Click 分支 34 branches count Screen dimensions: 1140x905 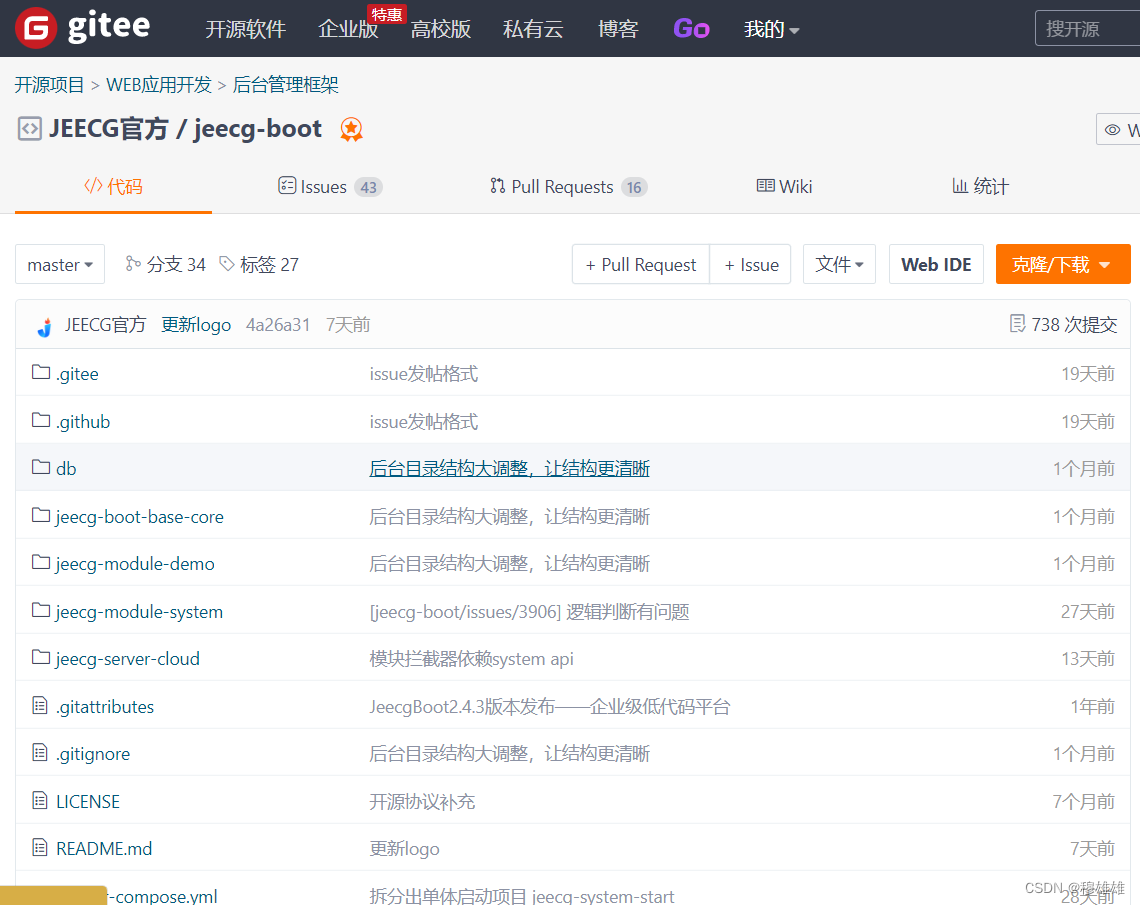point(176,265)
